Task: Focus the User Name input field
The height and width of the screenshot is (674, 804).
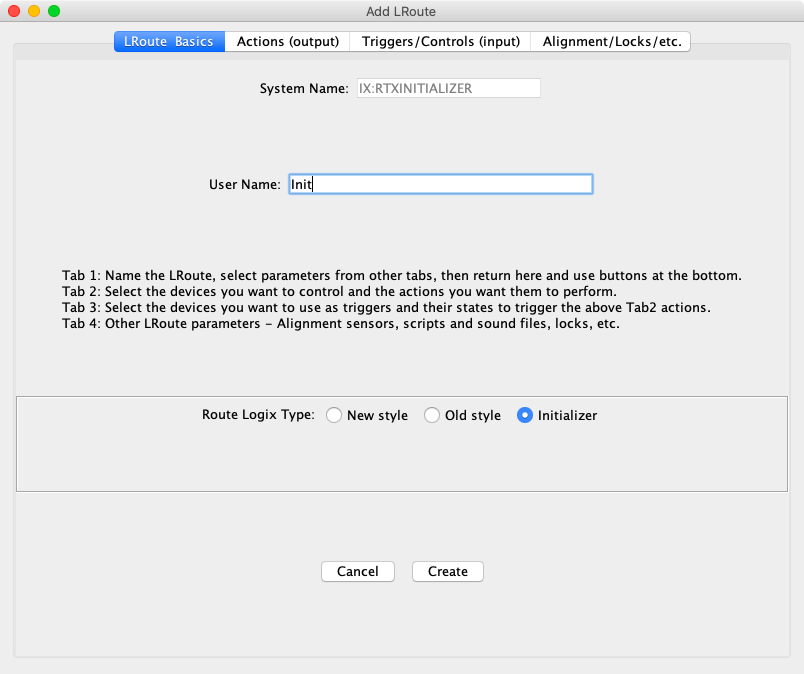Action: [440, 184]
